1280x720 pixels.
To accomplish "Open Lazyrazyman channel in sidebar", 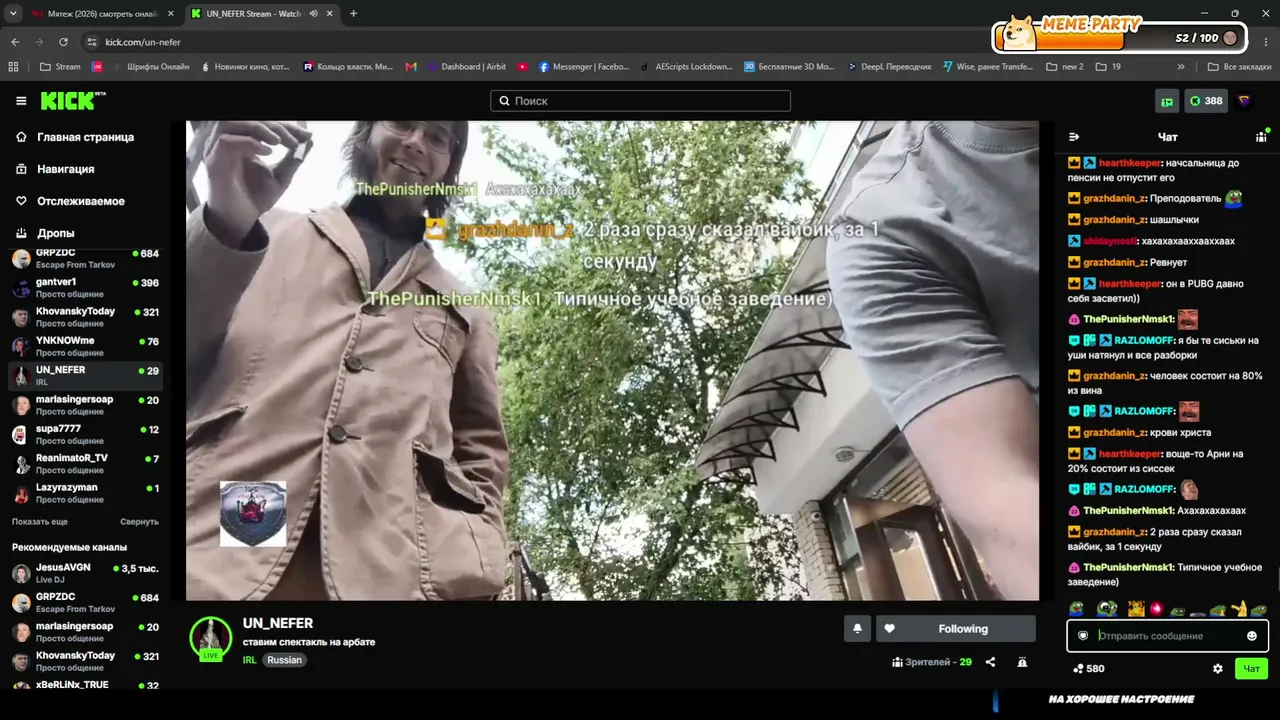I will [x=85, y=493].
